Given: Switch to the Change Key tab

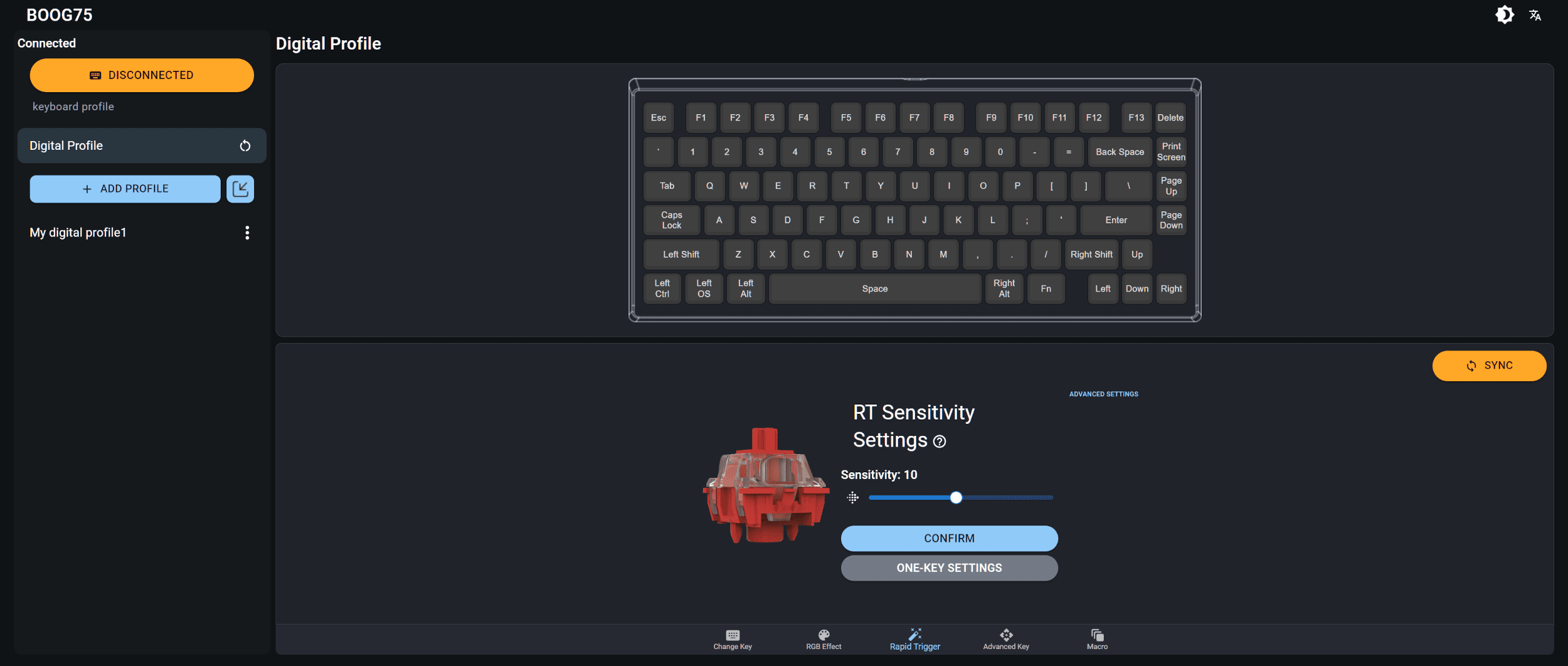Looking at the screenshot, I should 733,640.
